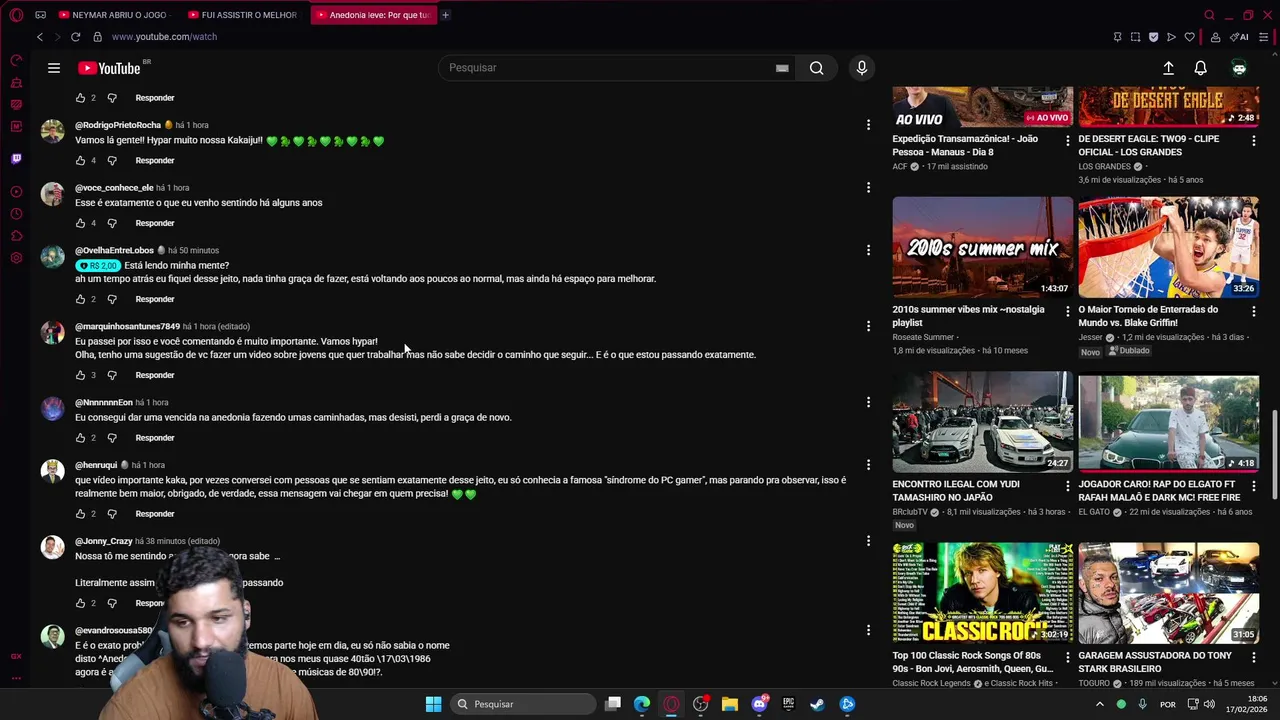Click the search magnifier button
Screen dimensions: 1280x720
pyautogui.click(x=816, y=68)
